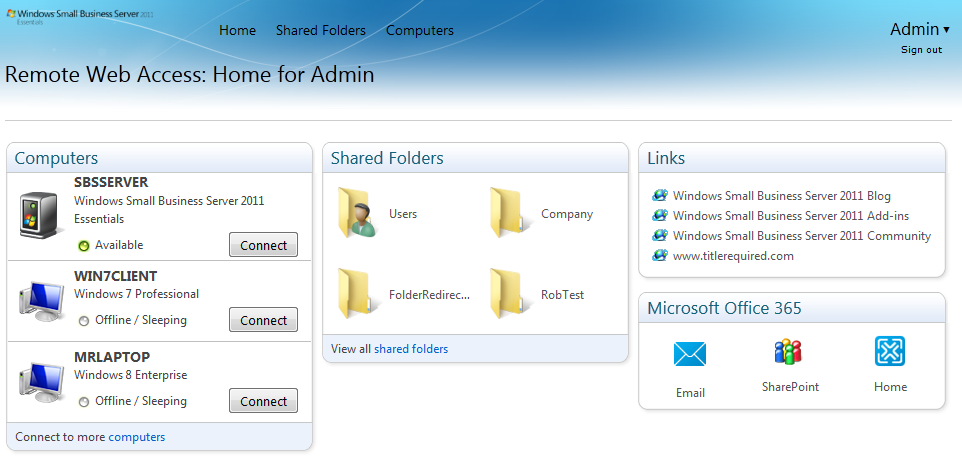The image size is (962, 472).
Task: Click the Office 365 Home icon
Action: click(890, 351)
